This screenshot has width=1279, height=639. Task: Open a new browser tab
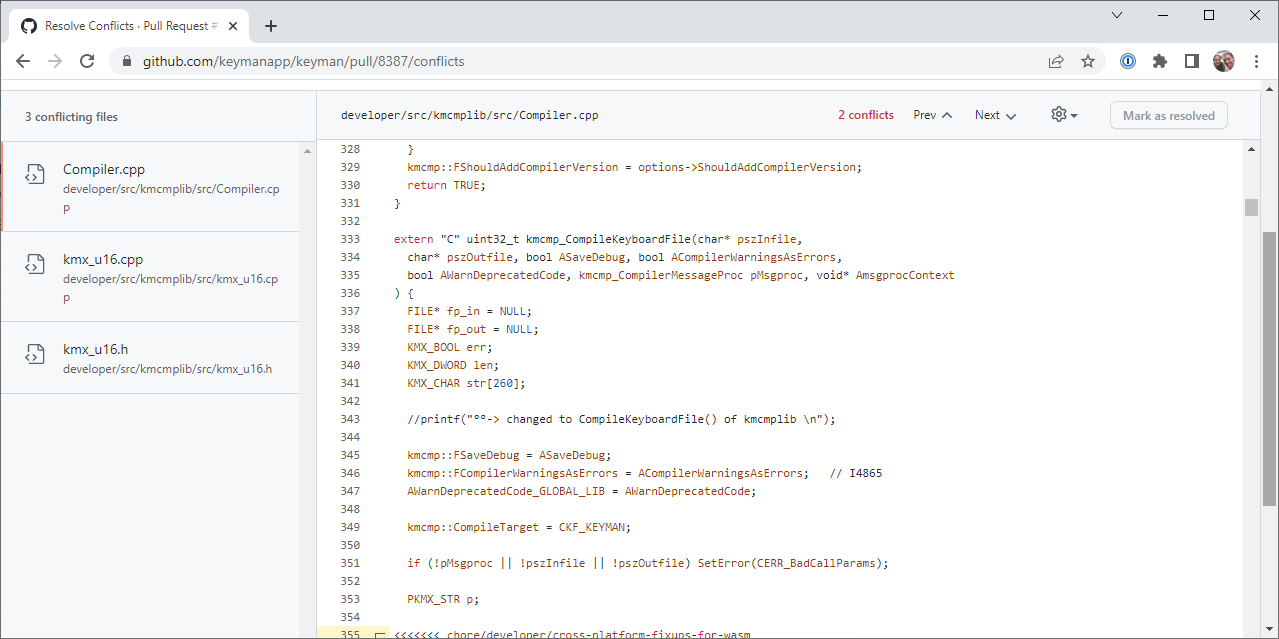pyautogui.click(x=271, y=26)
